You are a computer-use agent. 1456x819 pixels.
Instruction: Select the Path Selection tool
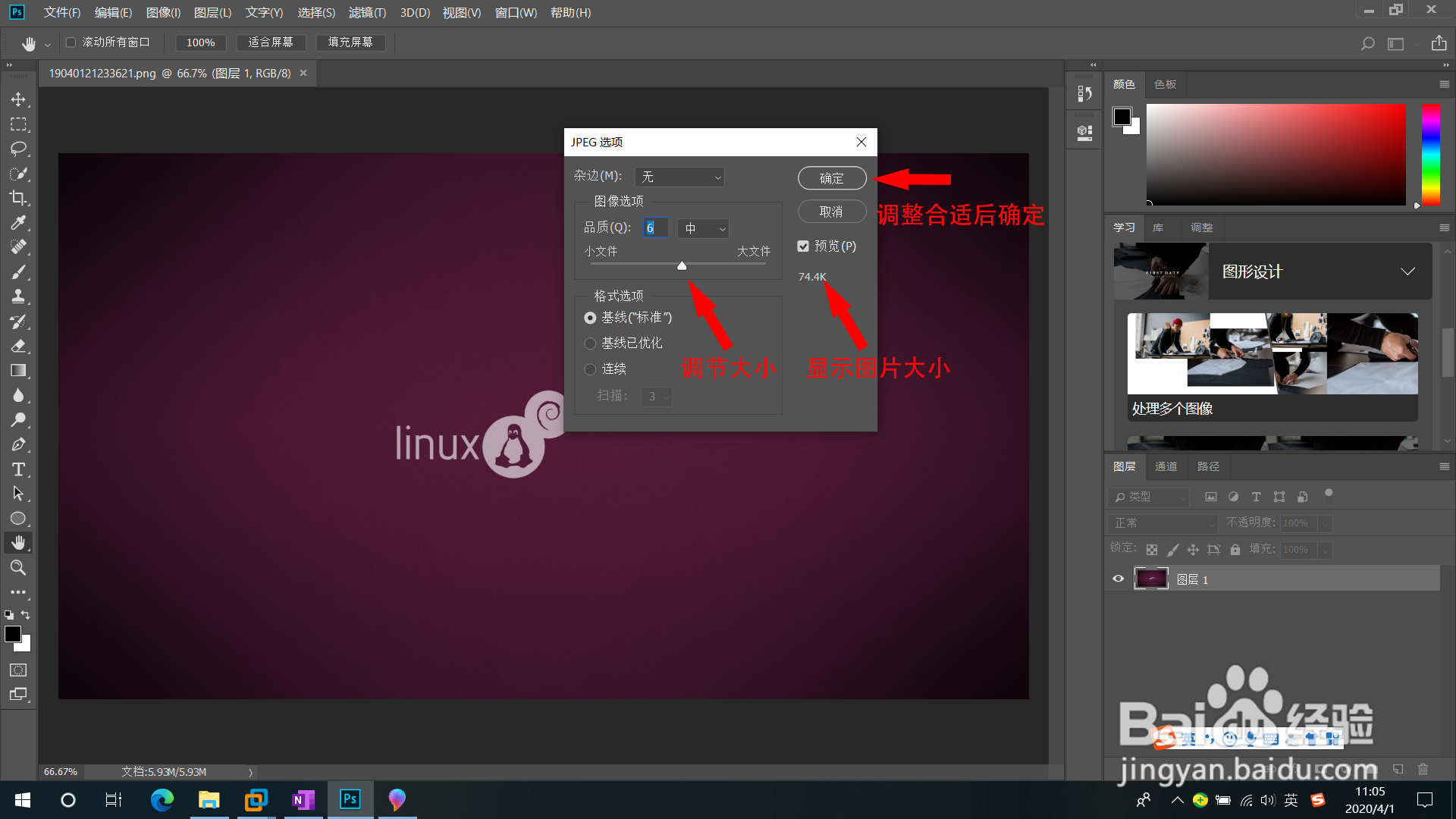tap(18, 494)
